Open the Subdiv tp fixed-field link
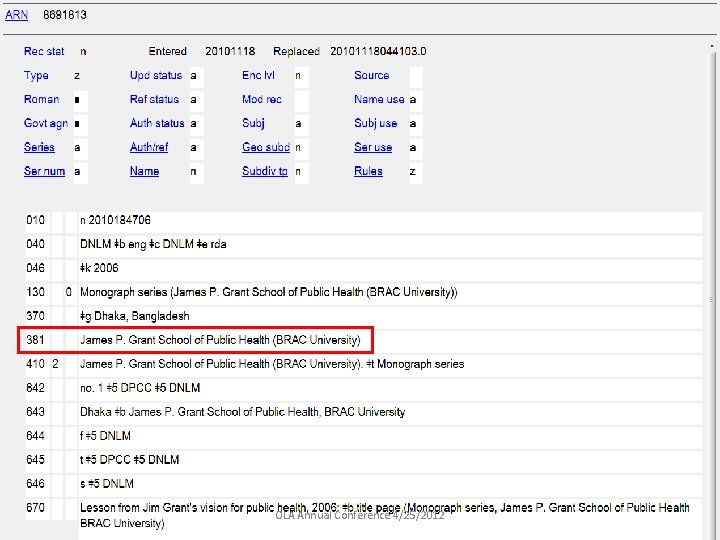 click(x=265, y=171)
